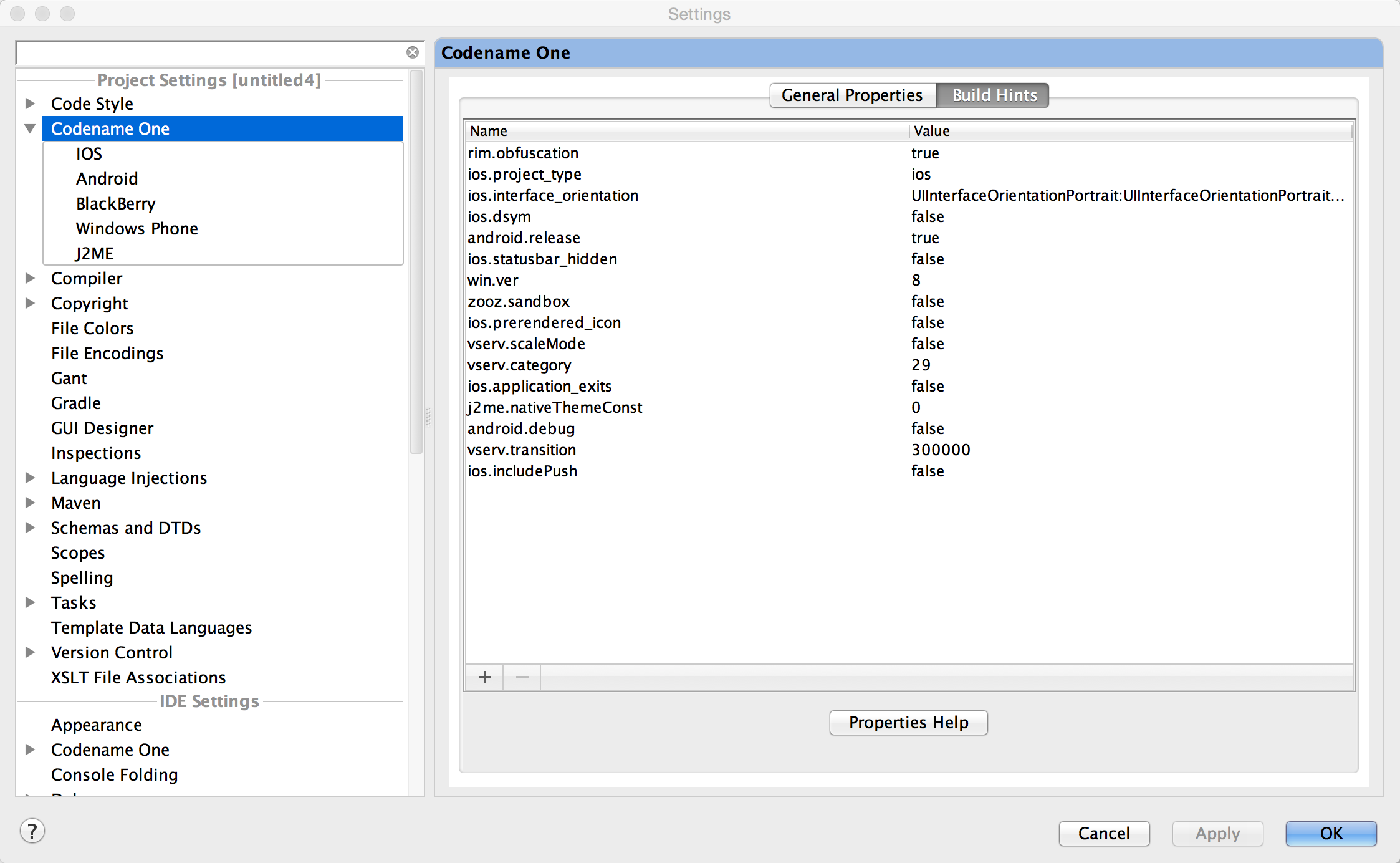Select Gant in the settings tree

[69, 378]
